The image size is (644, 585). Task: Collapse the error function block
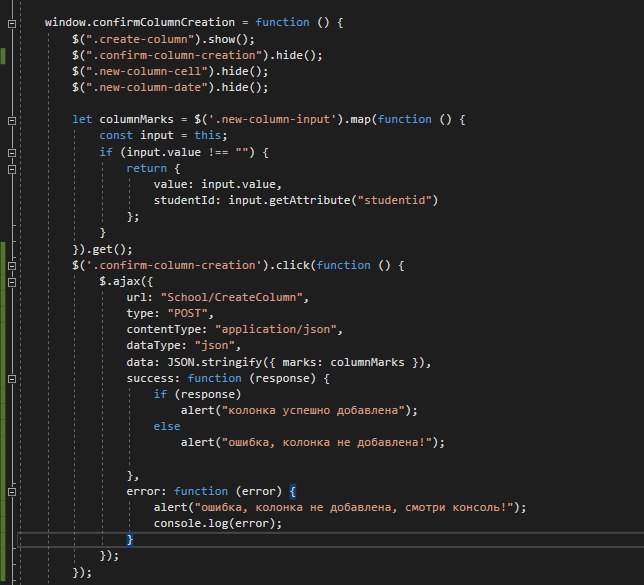coord(12,492)
